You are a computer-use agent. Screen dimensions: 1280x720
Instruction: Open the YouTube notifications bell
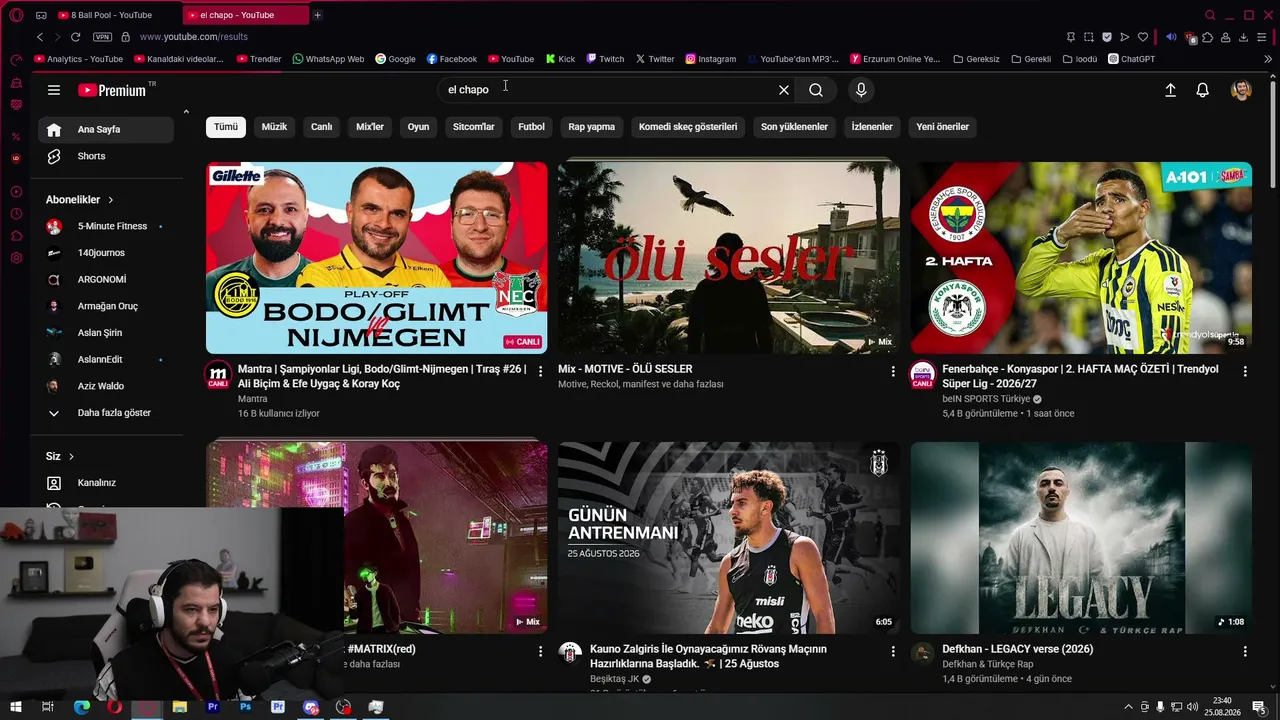pos(1203,90)
